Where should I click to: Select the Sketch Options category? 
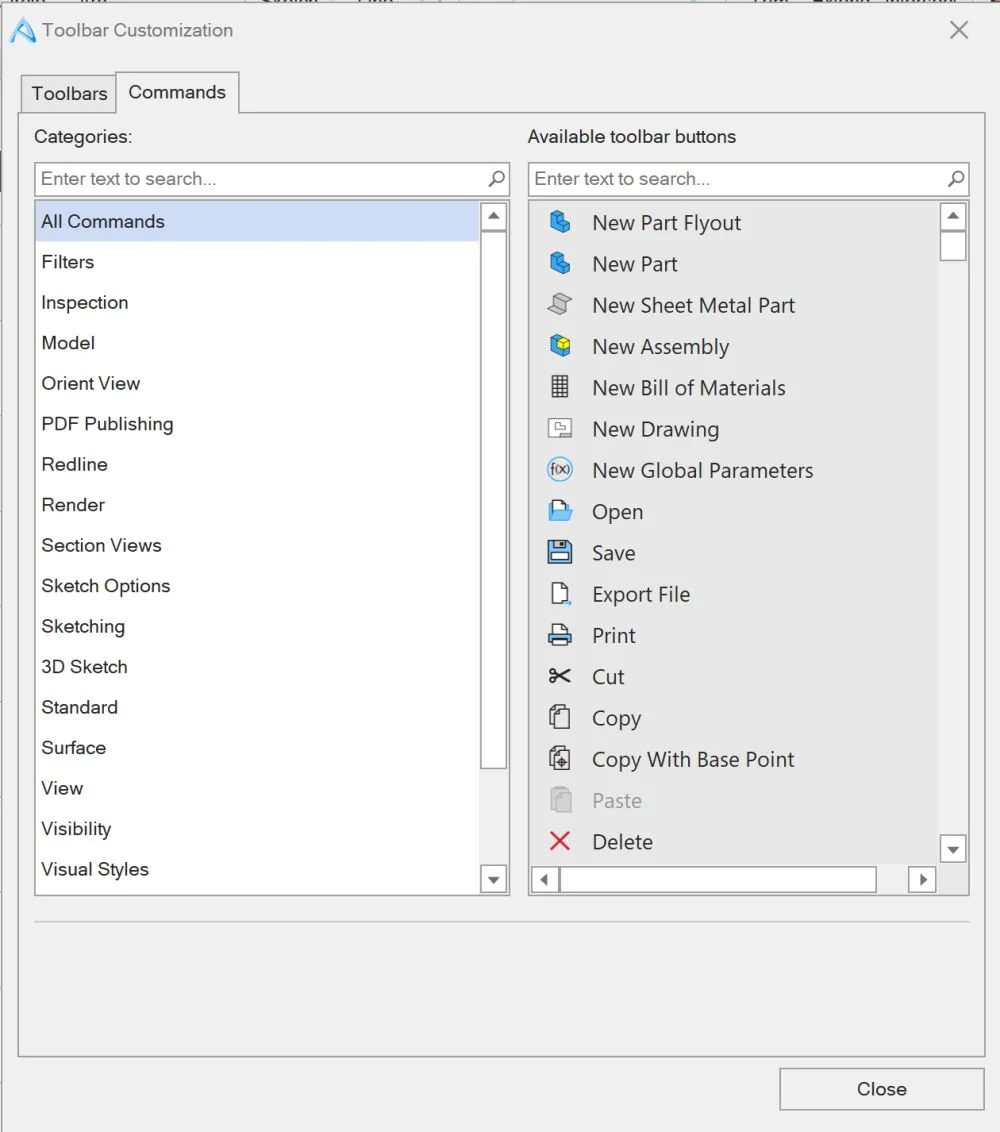coord(257,585)
